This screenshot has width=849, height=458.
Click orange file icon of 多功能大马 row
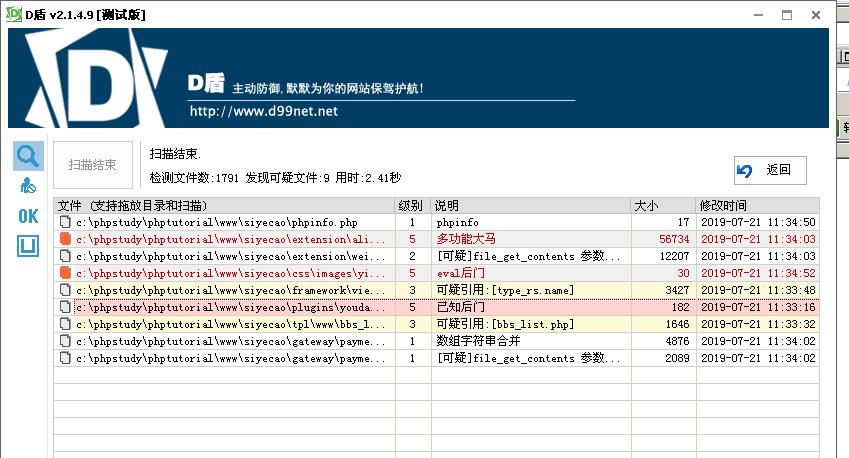tap(66, 239)
